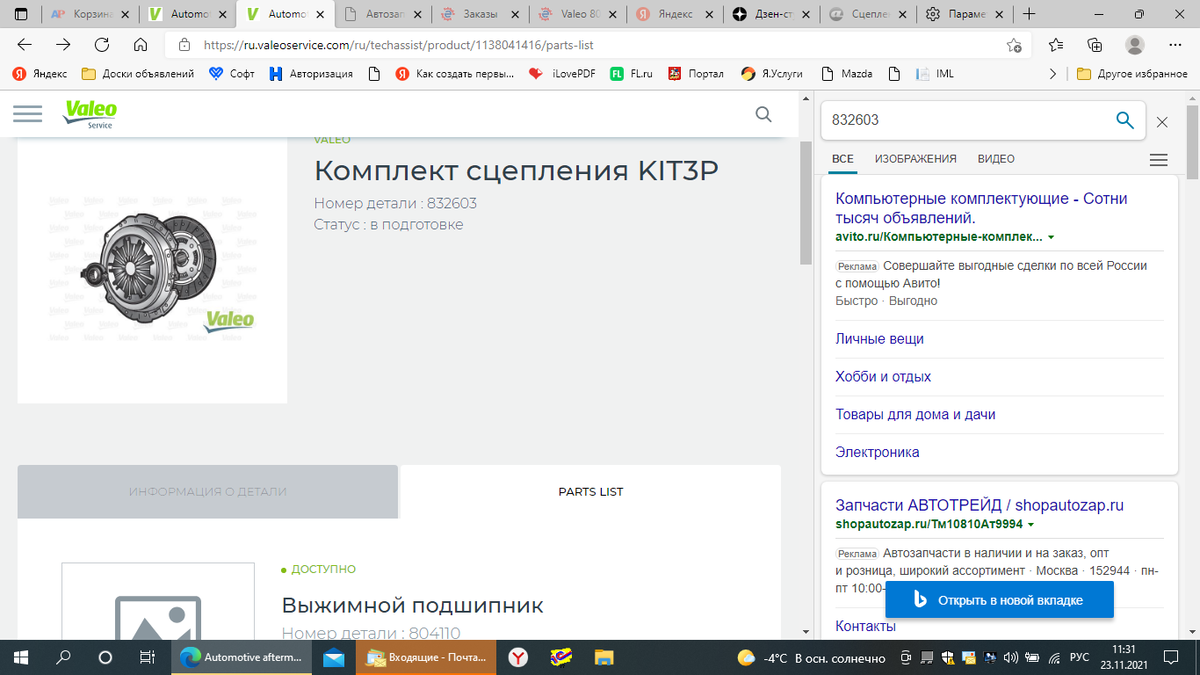The image size is (1200, 675).
Task: Switch to the Дзен-ст browser tab
Action: tap(773, 14)
